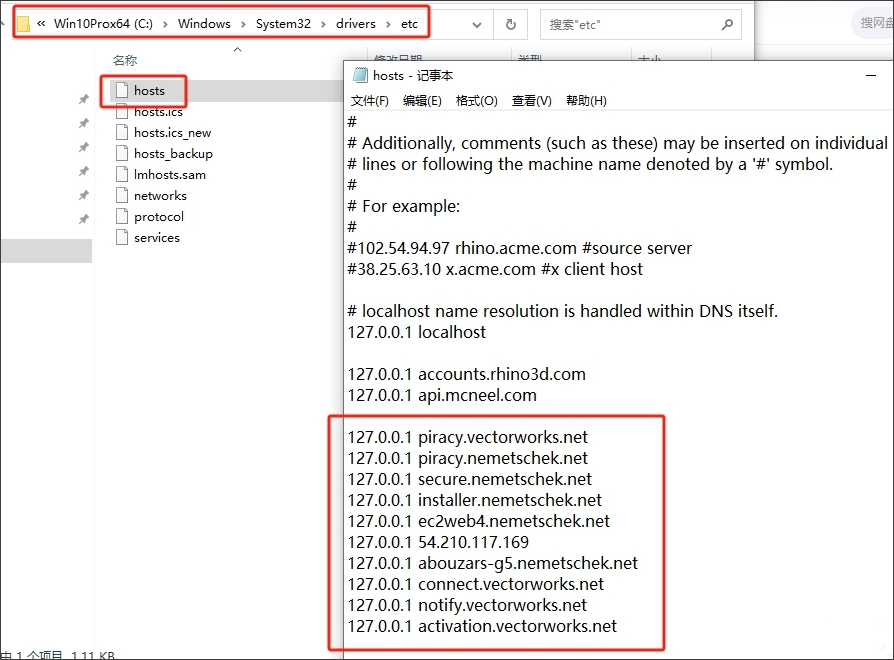Click the piracy.nemetschek.net line
Viewport: 894px width, 660px height.
[x=468, y=459]
